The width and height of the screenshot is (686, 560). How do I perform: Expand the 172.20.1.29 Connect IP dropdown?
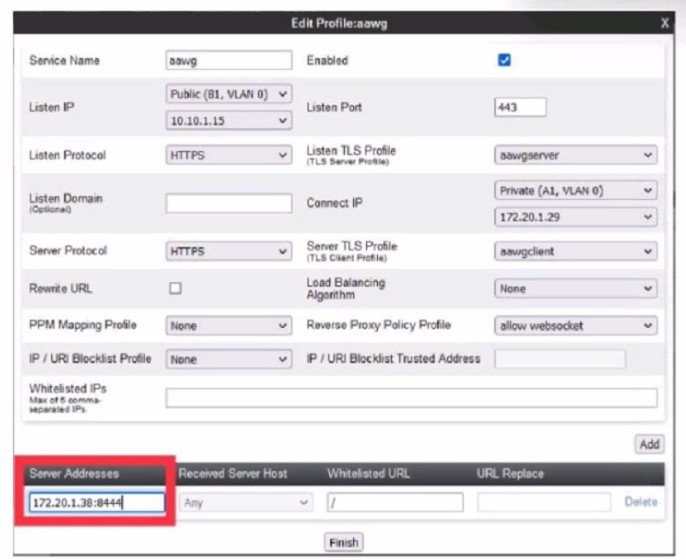[x=576, y=217]
